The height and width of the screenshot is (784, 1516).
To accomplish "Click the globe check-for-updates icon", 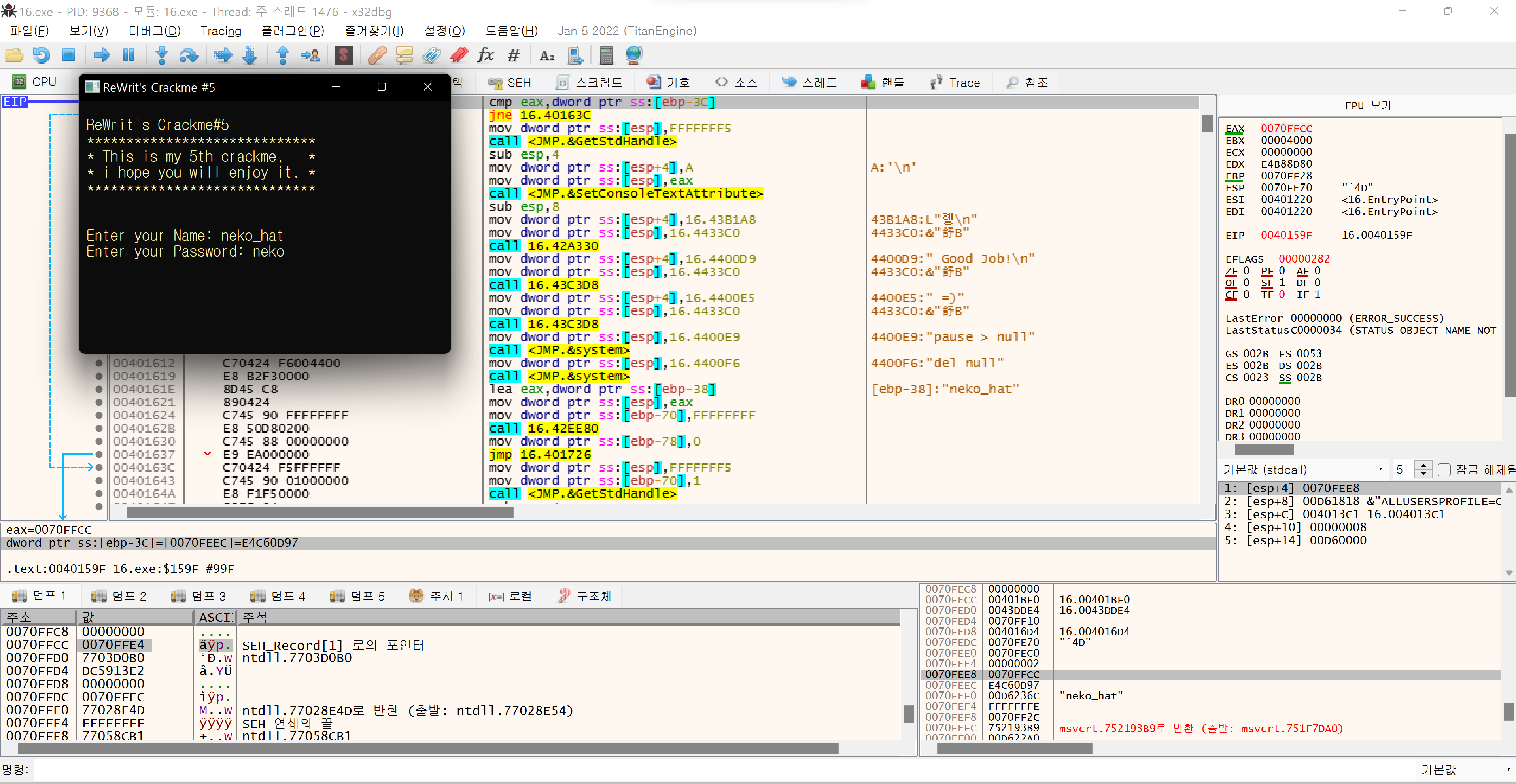I will pos(634,55).
